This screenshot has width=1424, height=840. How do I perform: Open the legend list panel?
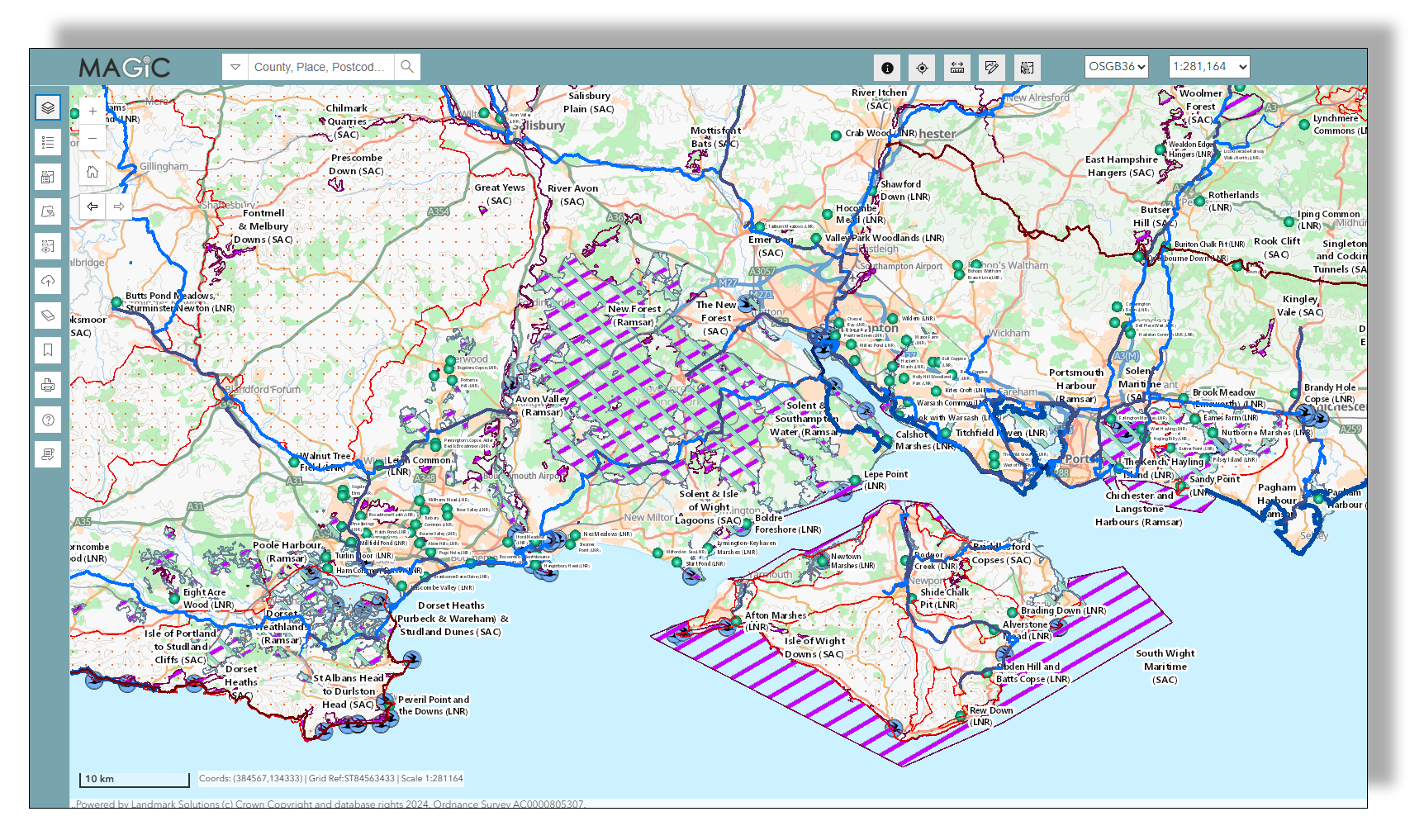[48, 142]
